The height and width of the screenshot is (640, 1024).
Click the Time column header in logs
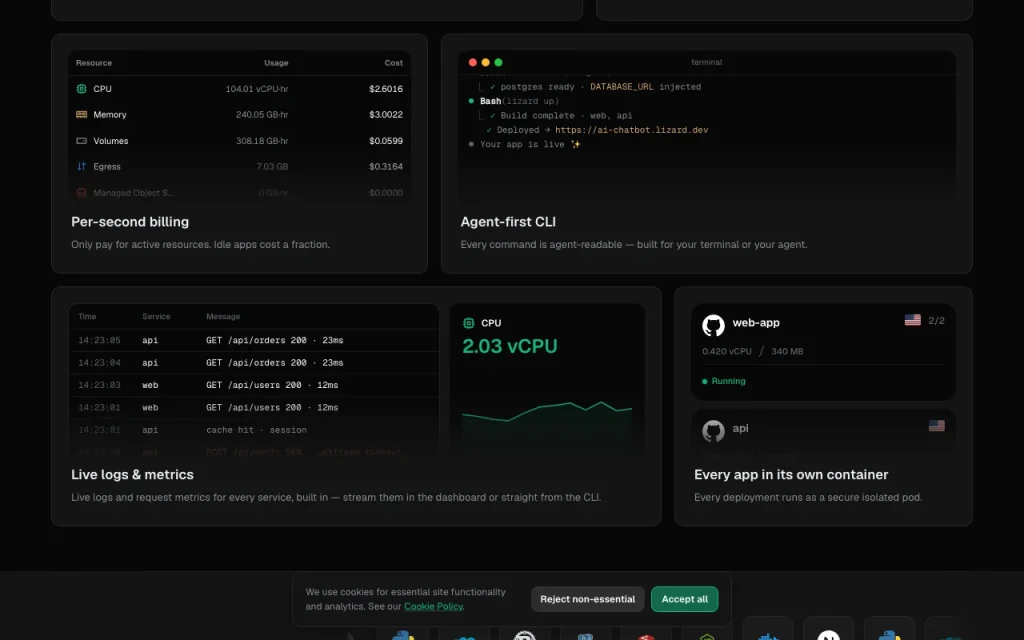[88, 316]
